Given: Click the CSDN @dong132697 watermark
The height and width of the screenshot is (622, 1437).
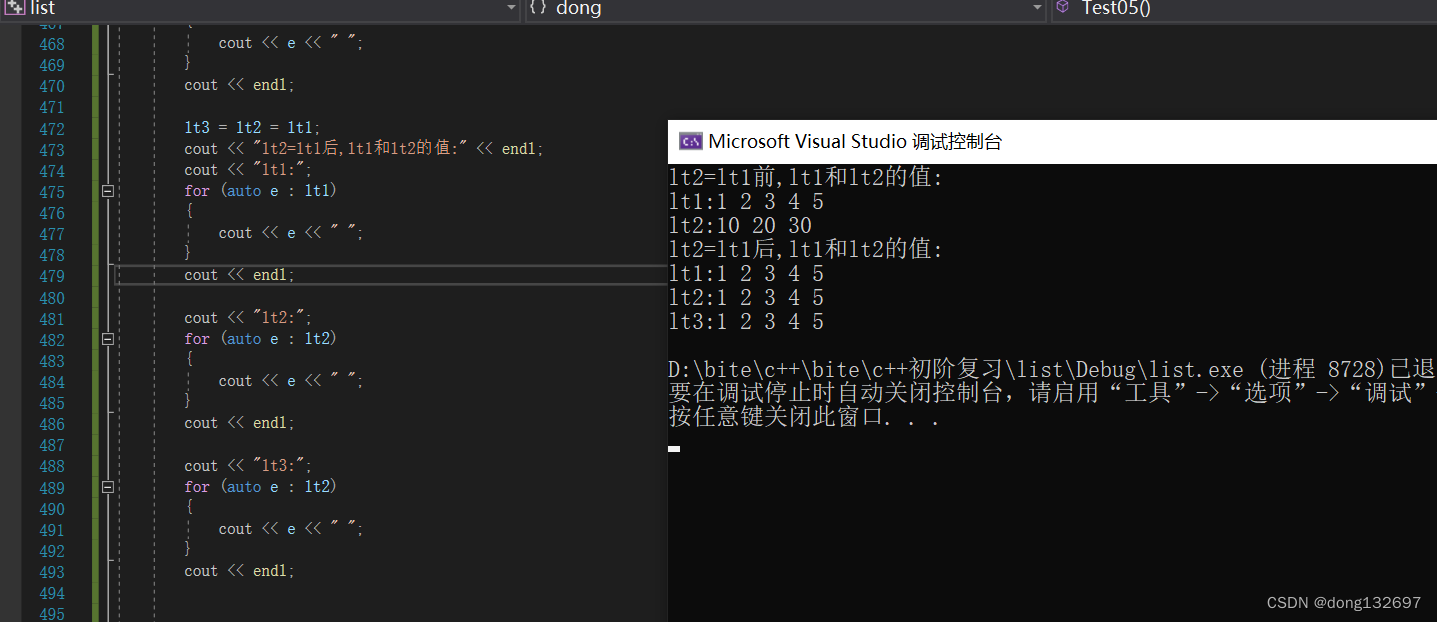Looking at the screenshot, I should click(1343, 602).
